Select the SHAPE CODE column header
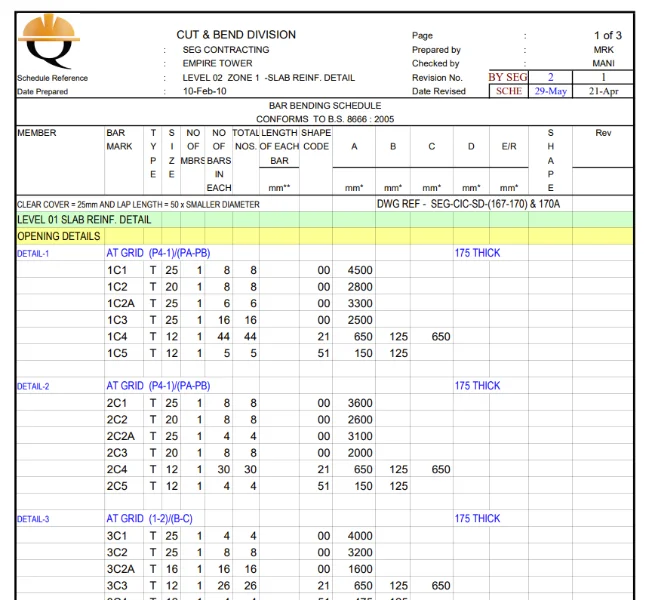The width and height of the screenshot is (652, 600). [316, 139]
